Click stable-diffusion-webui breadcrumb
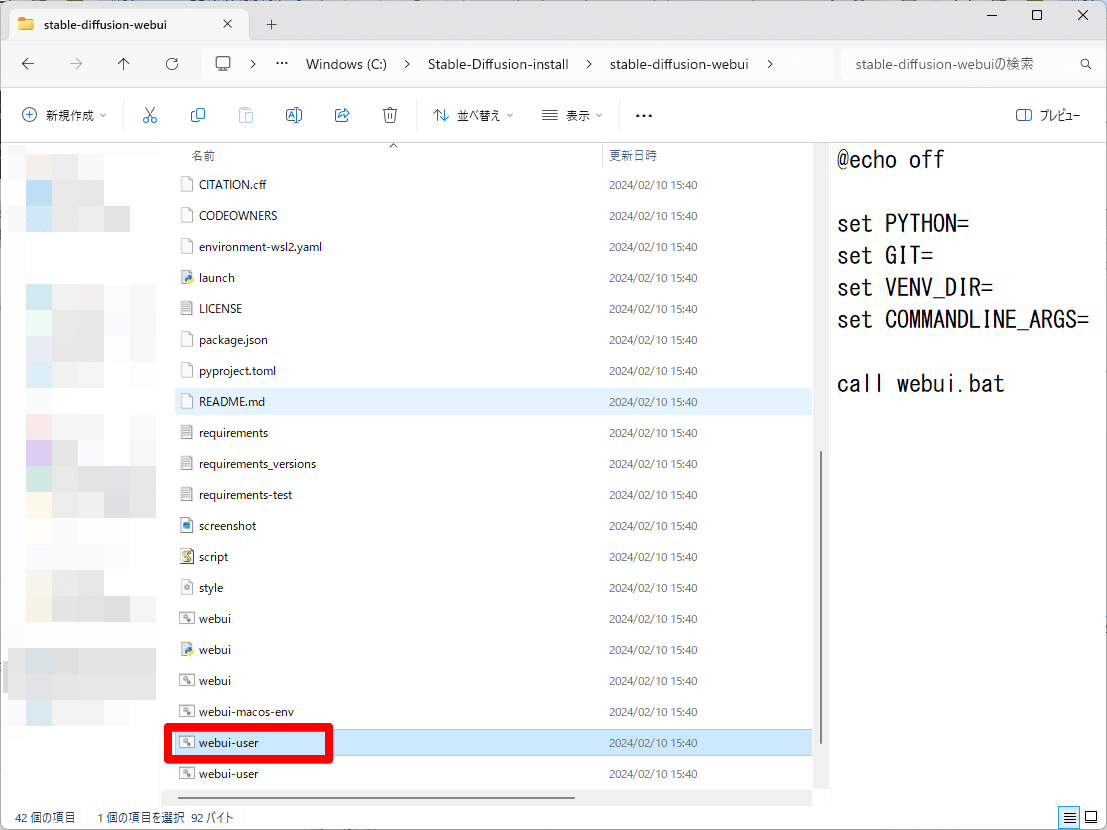 pos(678,64)
